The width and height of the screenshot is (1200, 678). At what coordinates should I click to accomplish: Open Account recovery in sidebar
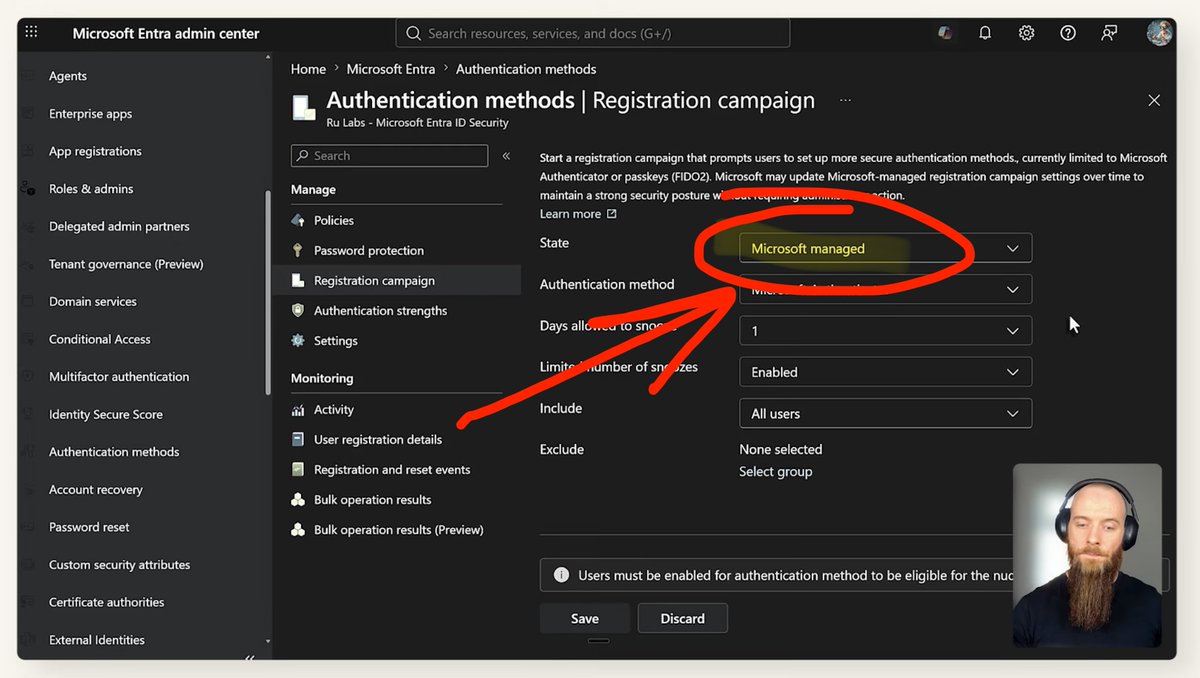[96, 490]
